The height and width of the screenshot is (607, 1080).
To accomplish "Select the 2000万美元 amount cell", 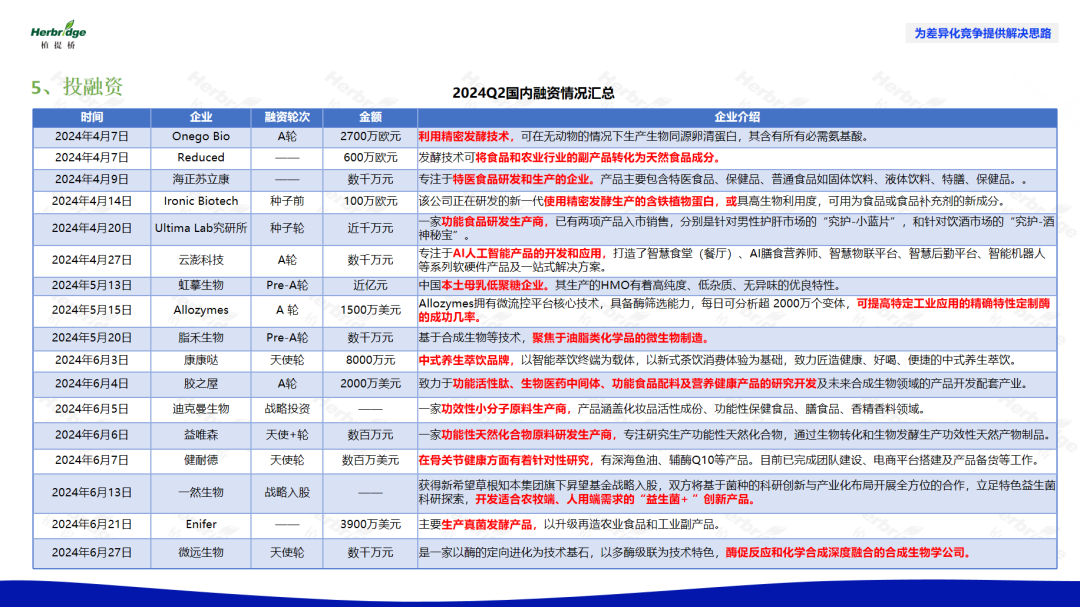I will pyautogui.click(x=370, y=384).
